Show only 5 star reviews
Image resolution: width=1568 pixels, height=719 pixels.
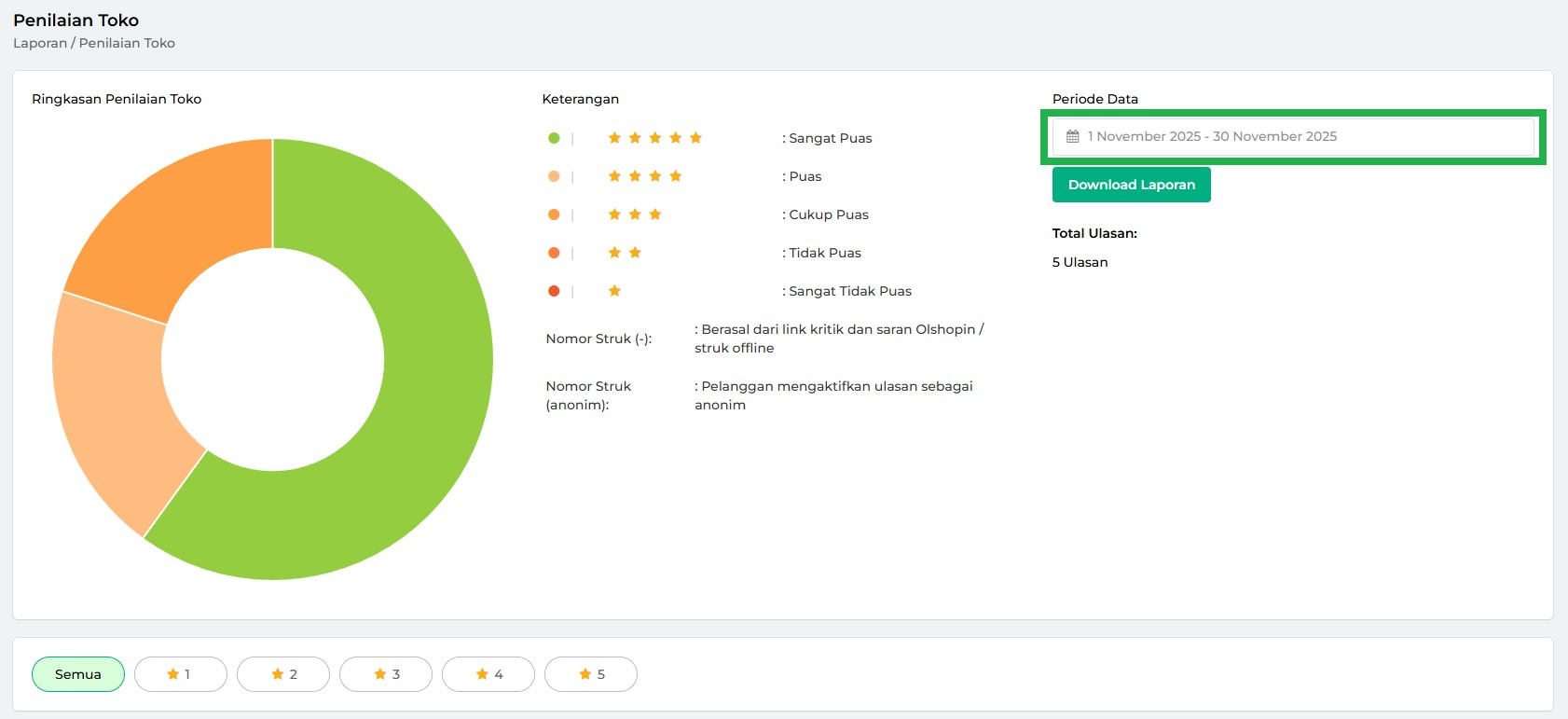[x=590, y=674]
